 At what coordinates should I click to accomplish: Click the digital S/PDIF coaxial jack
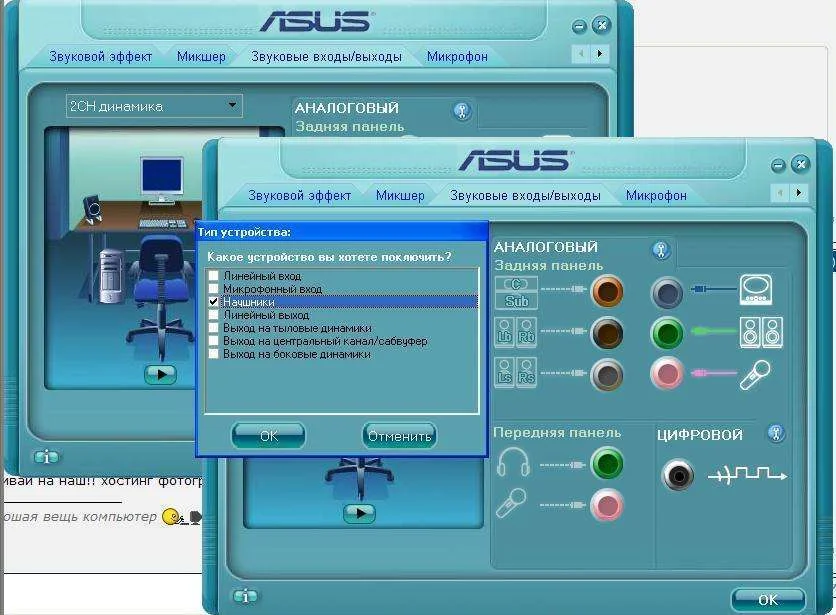click(678, 475)
